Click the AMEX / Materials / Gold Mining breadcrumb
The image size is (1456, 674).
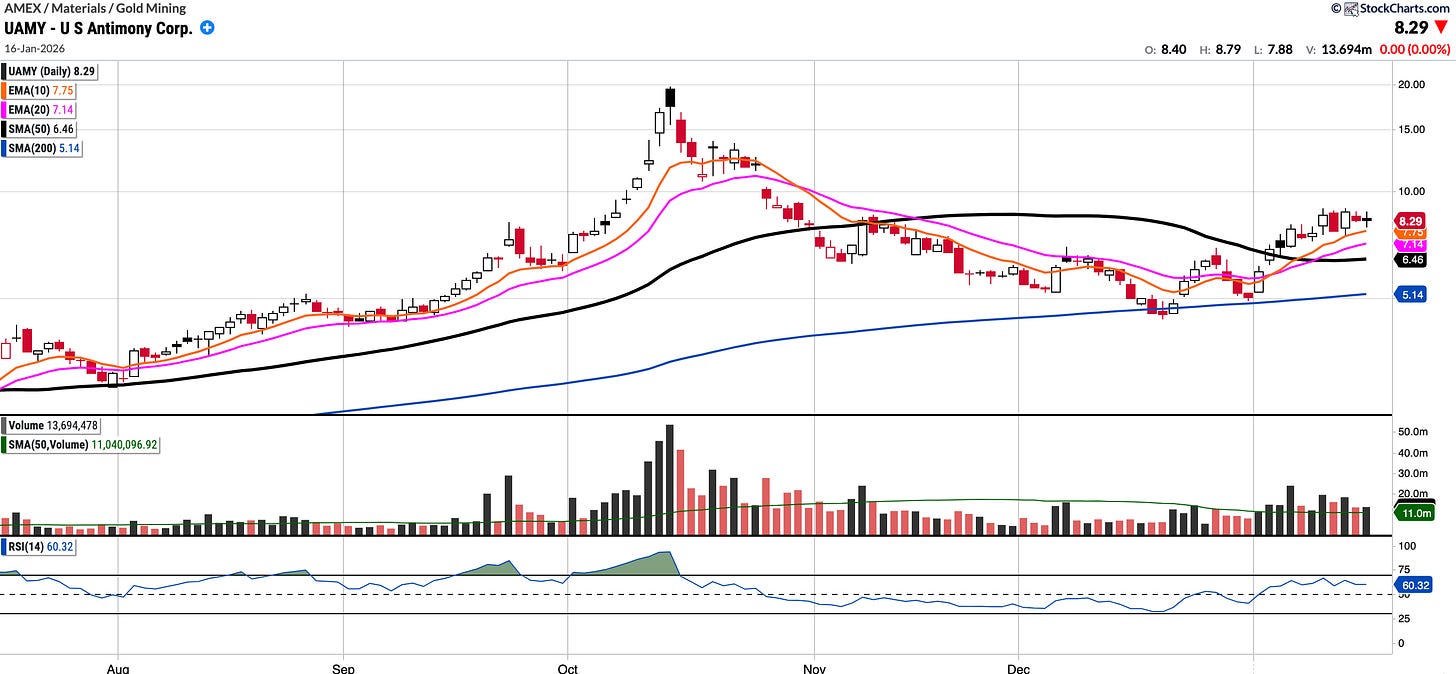pyautogui.click(x=95, y=9)
